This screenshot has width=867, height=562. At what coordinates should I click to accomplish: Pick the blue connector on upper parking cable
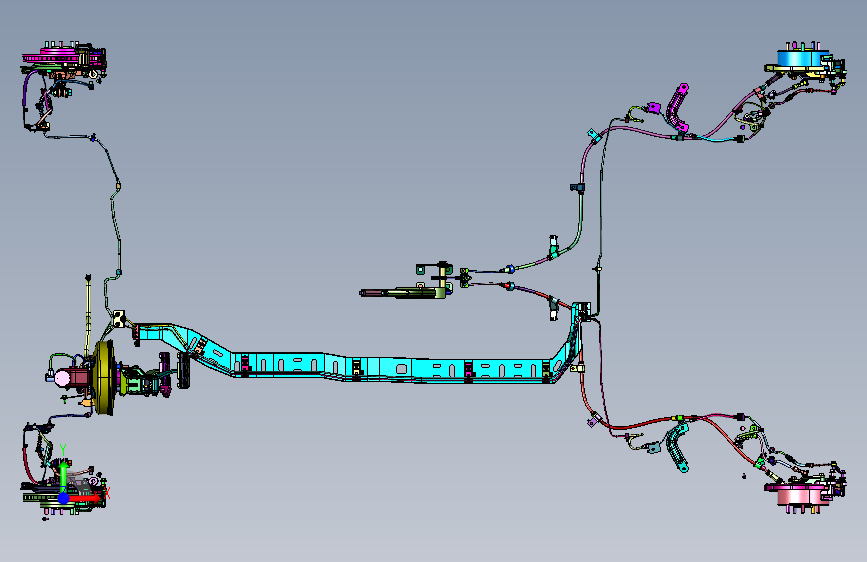(x=510, y=269)
